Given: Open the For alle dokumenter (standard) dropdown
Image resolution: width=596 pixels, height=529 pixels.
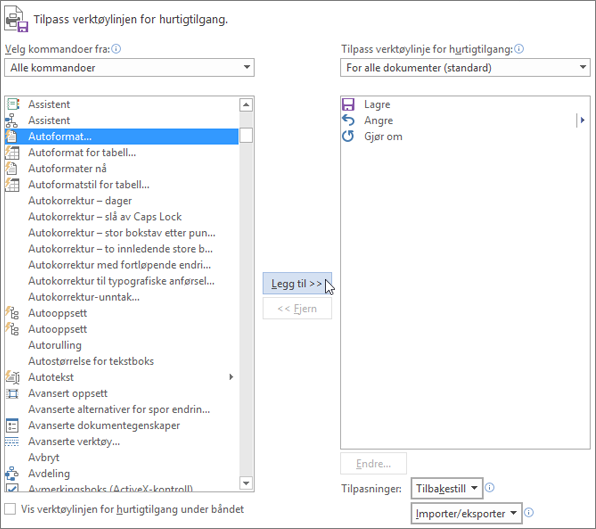Looking at the screenshot, I should point(465,68).
